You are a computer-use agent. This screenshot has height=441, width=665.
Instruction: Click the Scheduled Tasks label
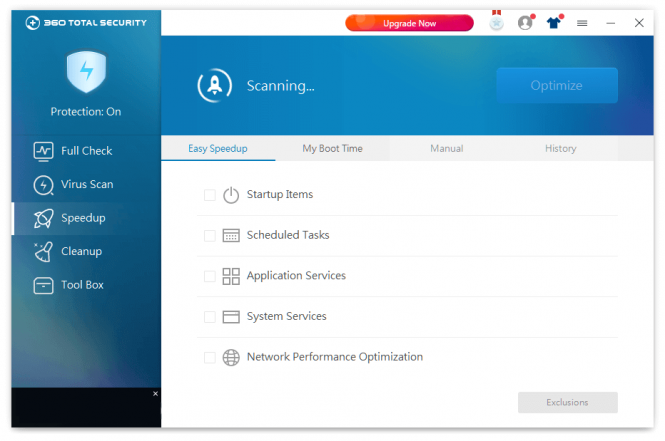coord(288,235)
